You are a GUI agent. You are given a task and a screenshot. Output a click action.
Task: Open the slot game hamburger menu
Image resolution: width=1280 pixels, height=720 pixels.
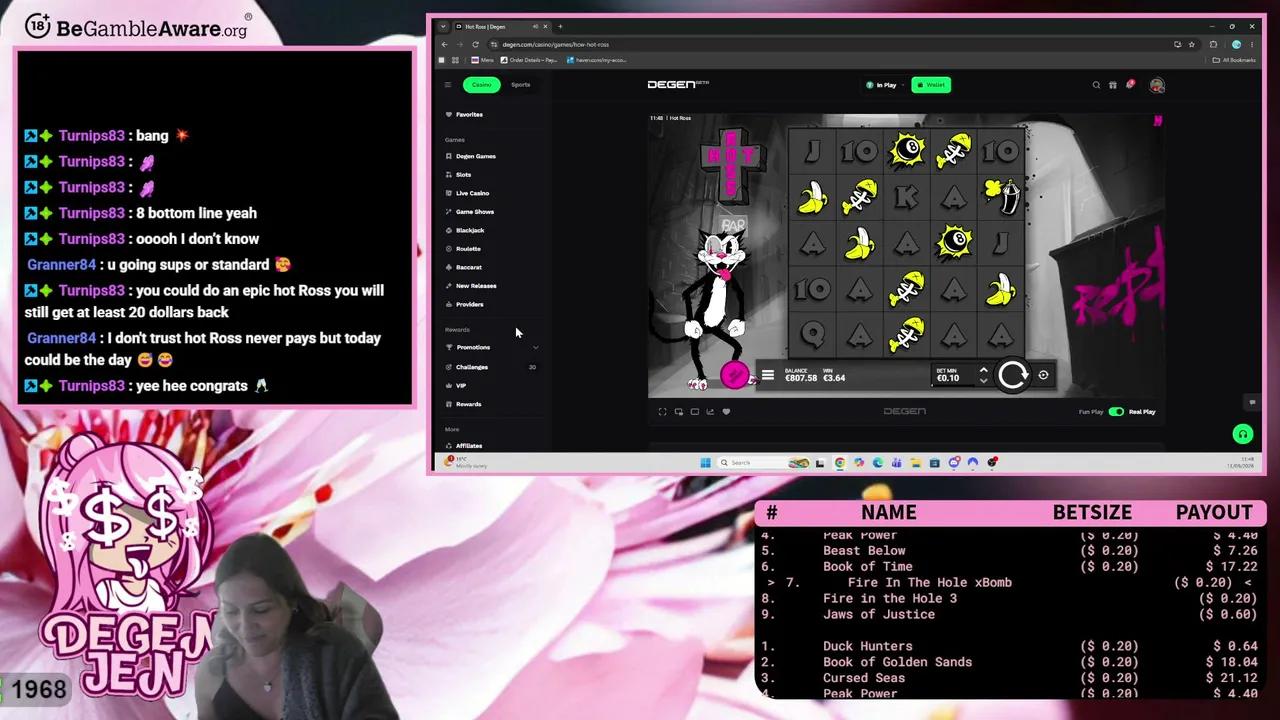coord(767,375)
